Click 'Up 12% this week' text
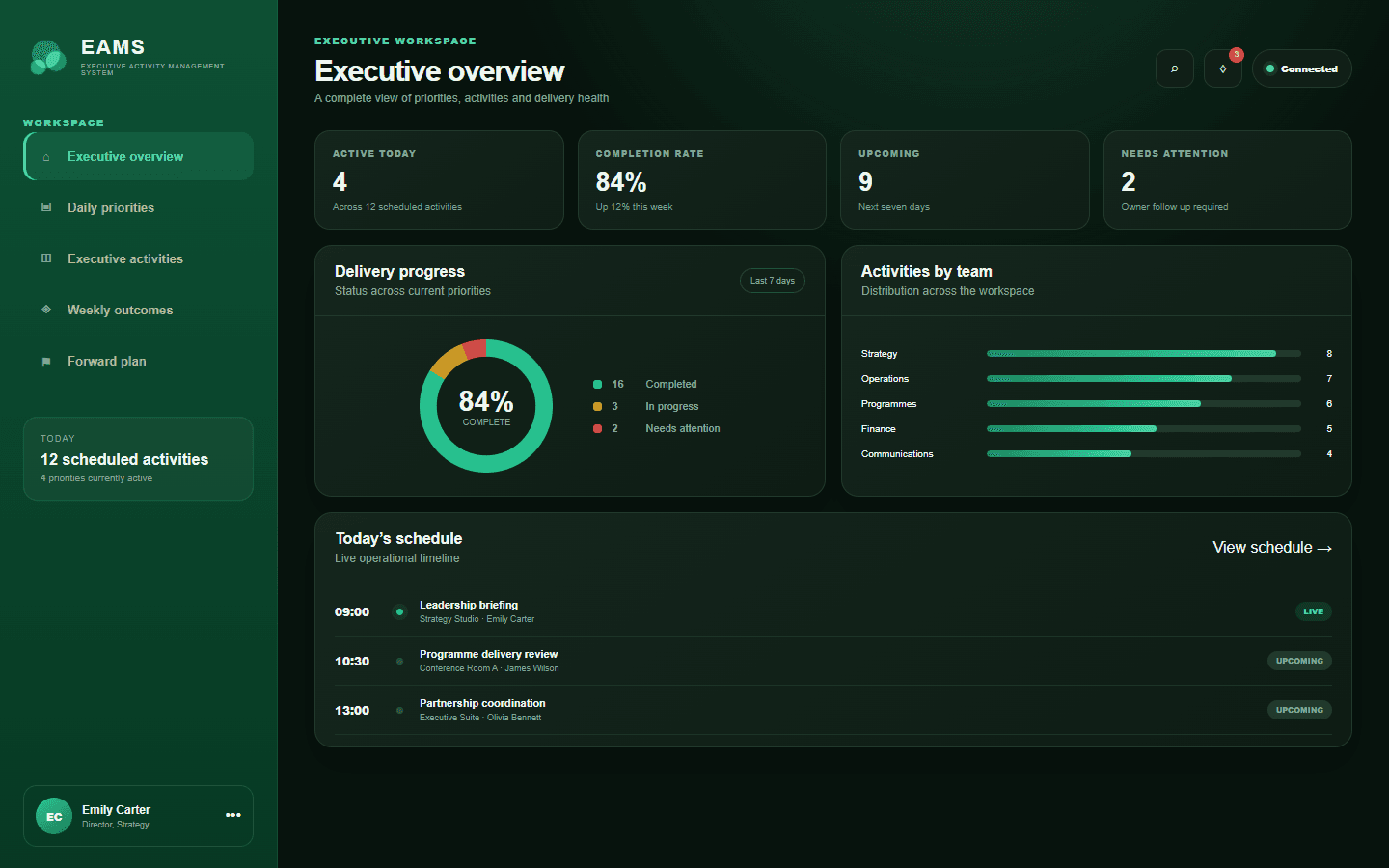This screenshot has width=1389, height=868. pos(634,207)
